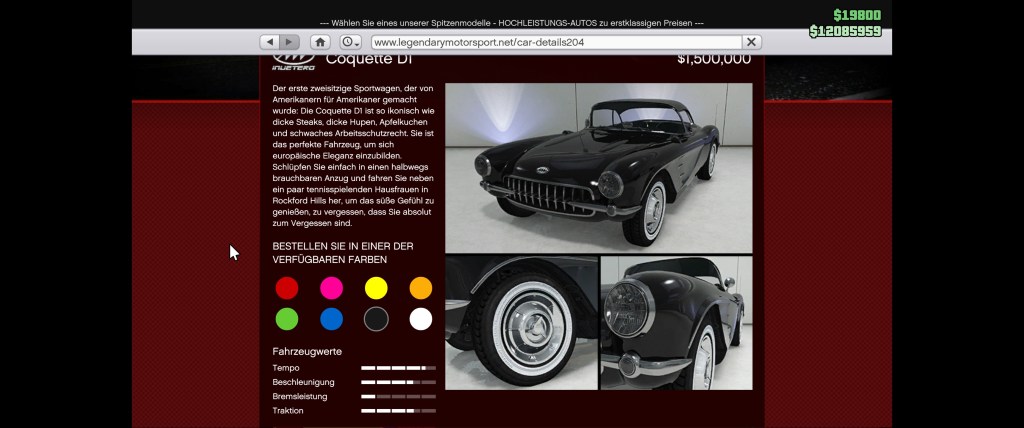
Task: Choose the black car color
Action: [376, 319]
